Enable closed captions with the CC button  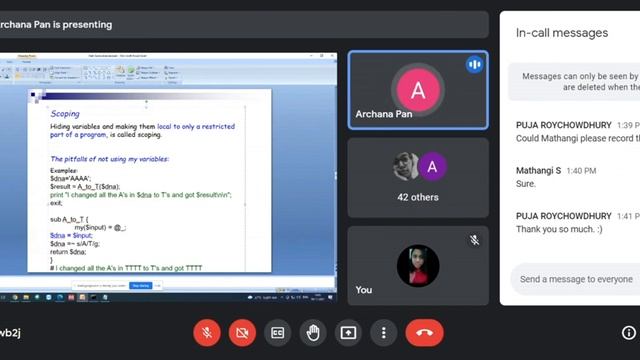pos(278,333)
